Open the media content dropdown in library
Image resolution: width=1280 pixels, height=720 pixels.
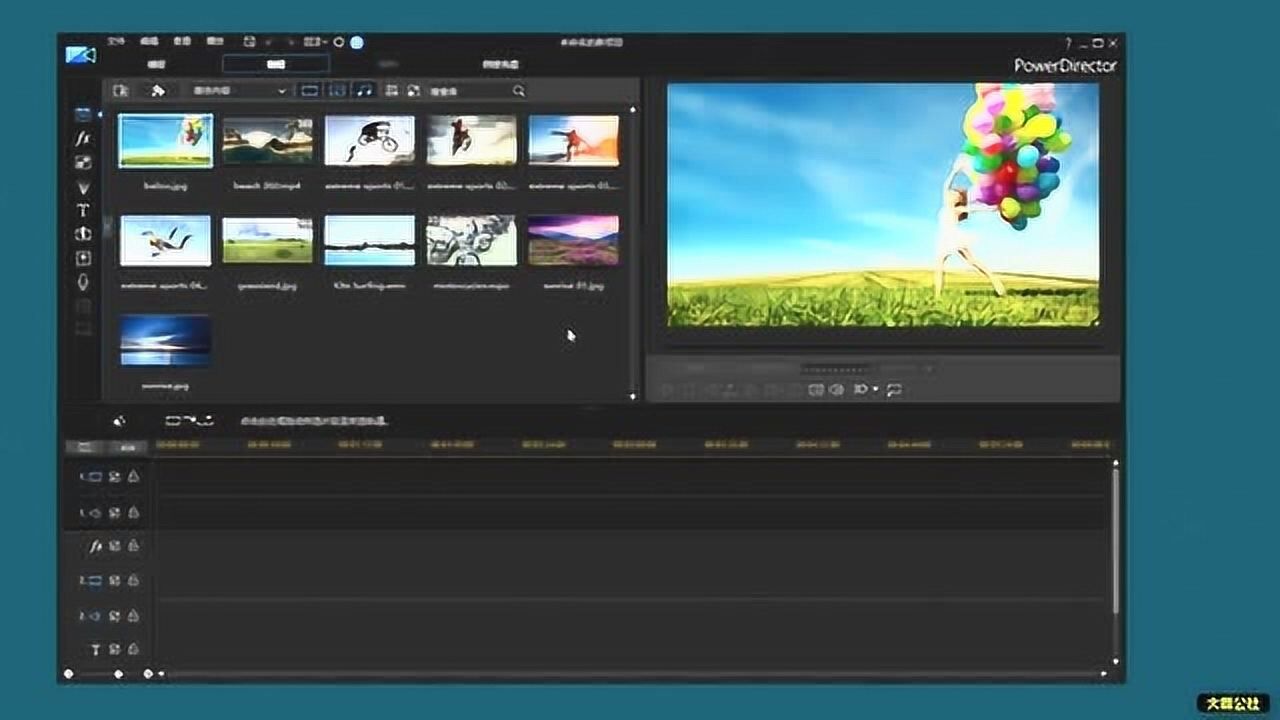[x=239, y=91]
